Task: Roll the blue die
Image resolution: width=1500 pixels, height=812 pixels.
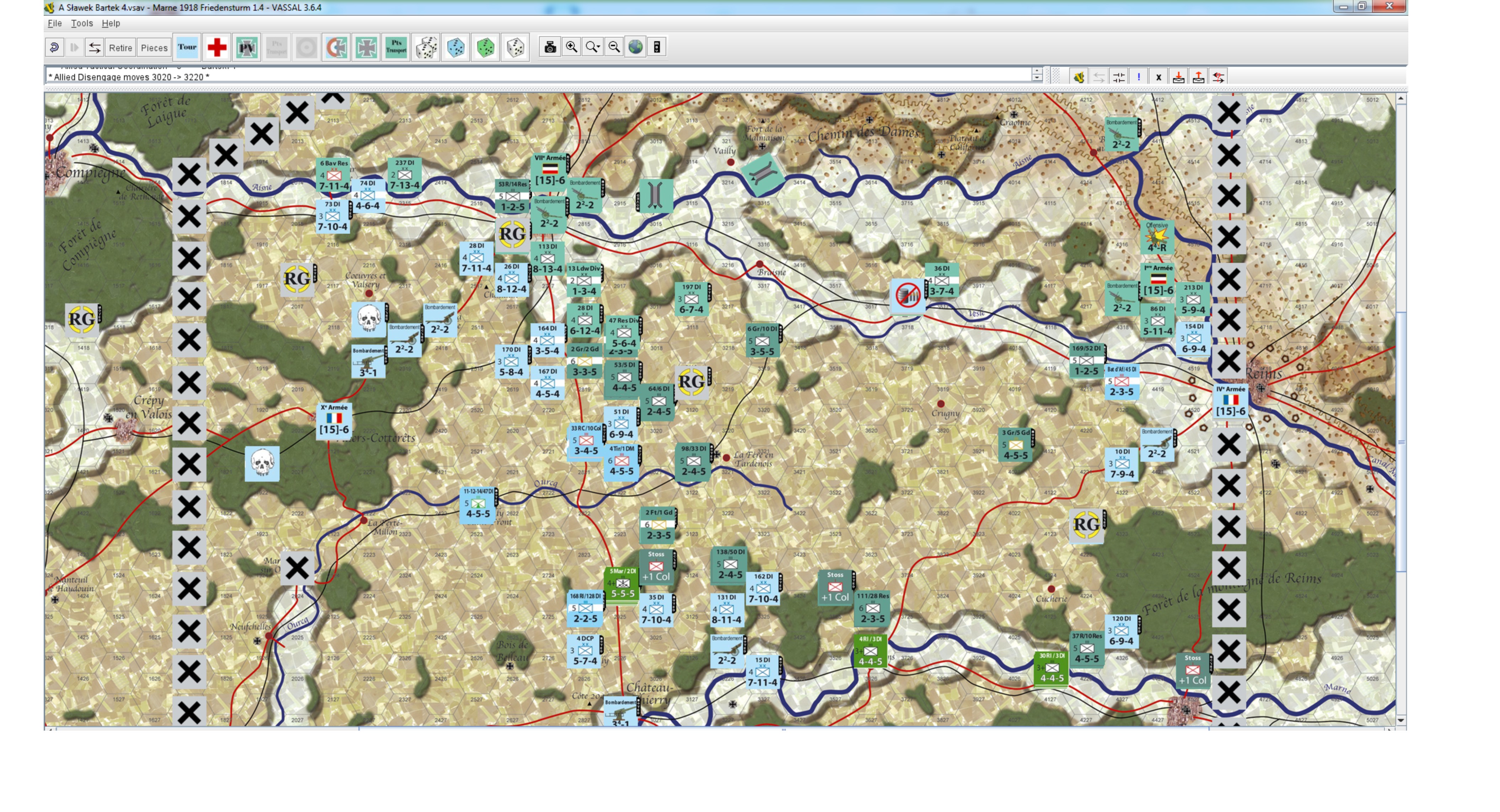Action: pos(456,47)
